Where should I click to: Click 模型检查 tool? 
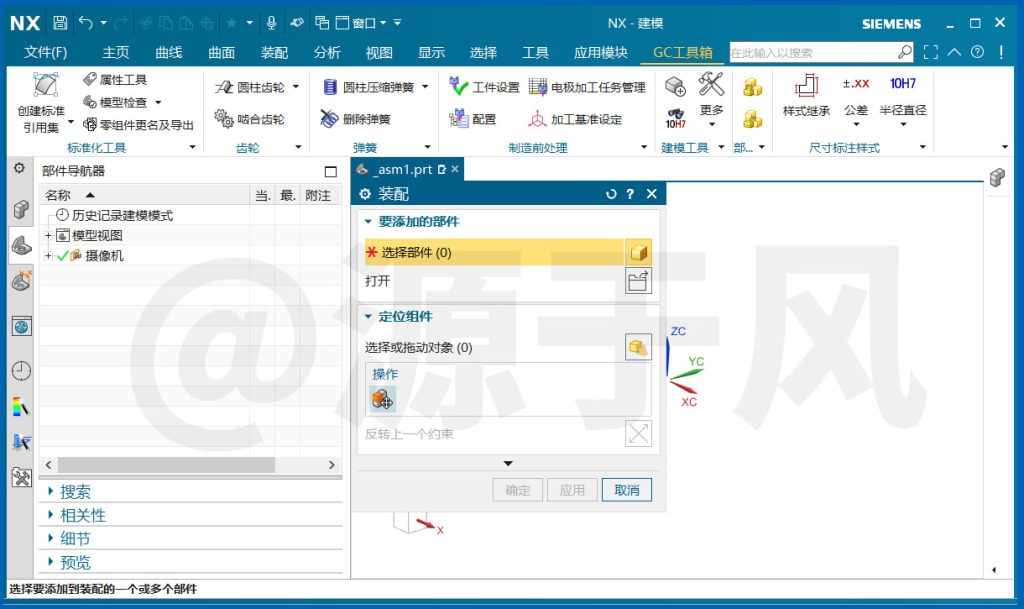click(x=116, y=102)
